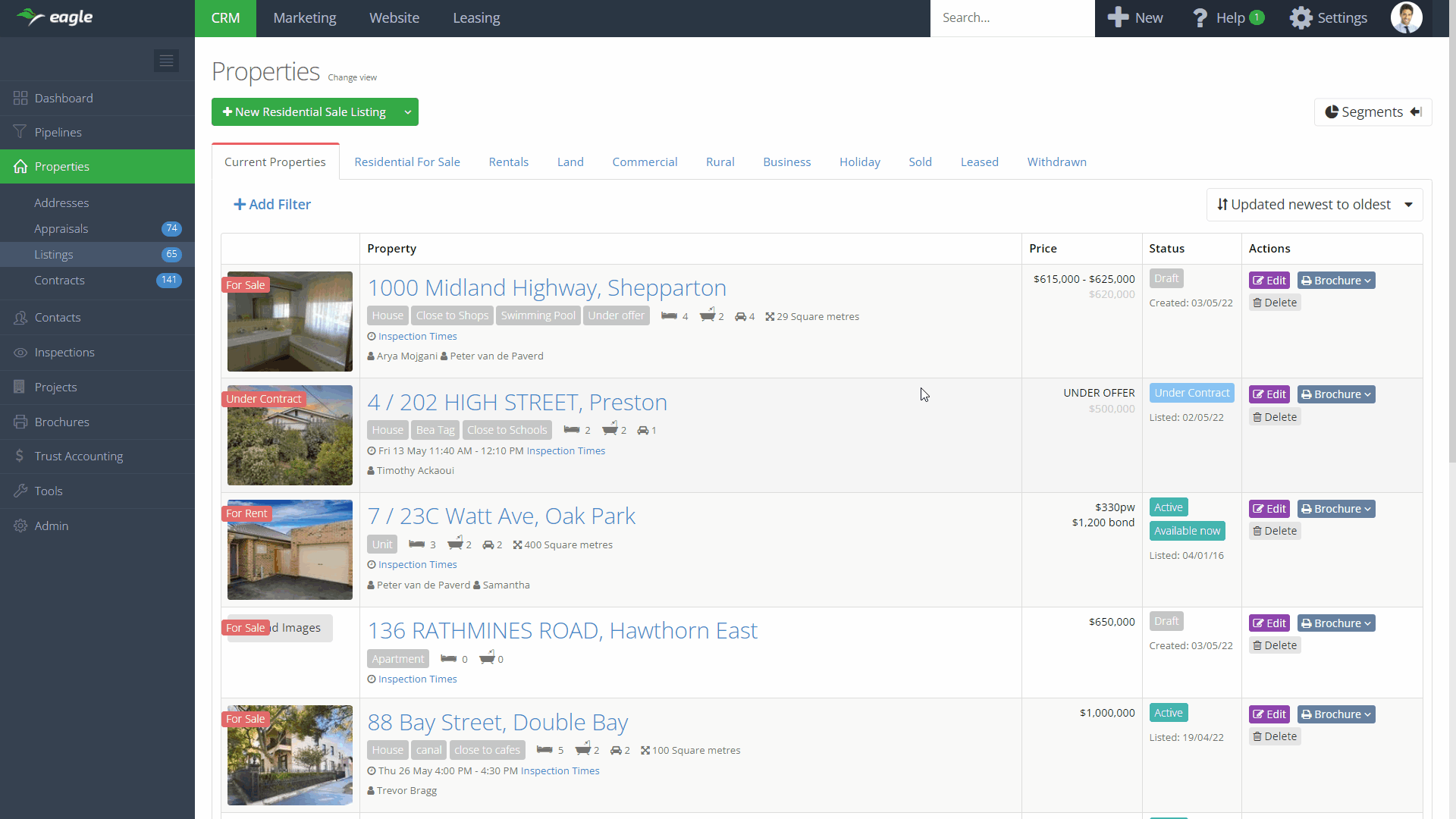Switch to the Rentals tab

coord(508,162)
